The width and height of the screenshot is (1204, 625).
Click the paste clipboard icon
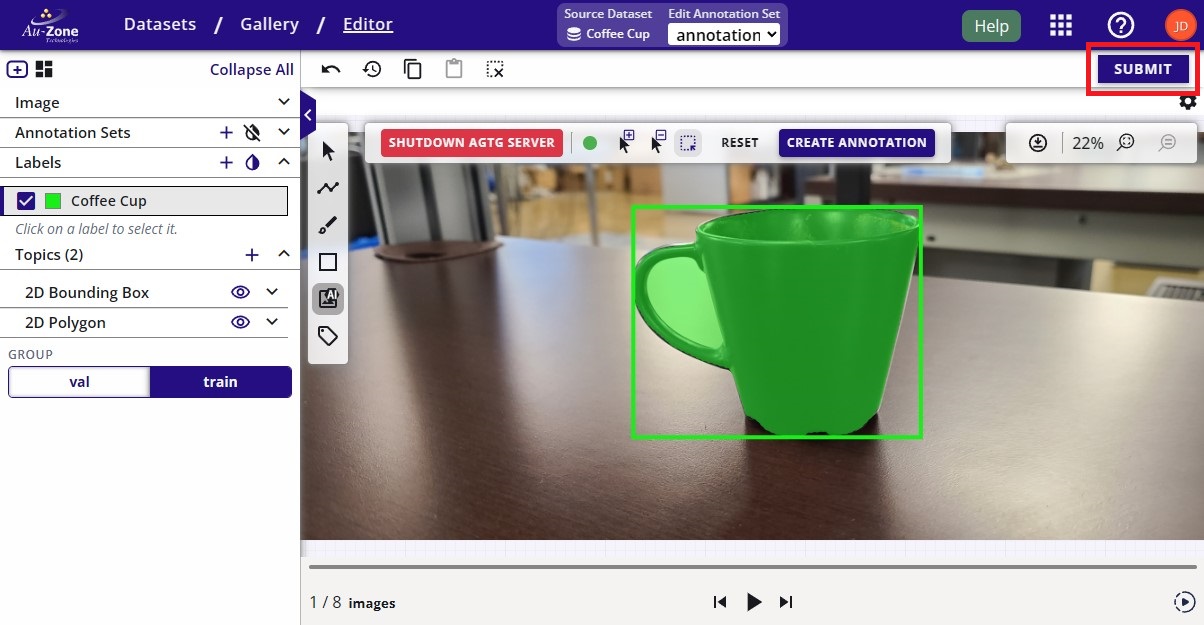click(x=454, y=69)
